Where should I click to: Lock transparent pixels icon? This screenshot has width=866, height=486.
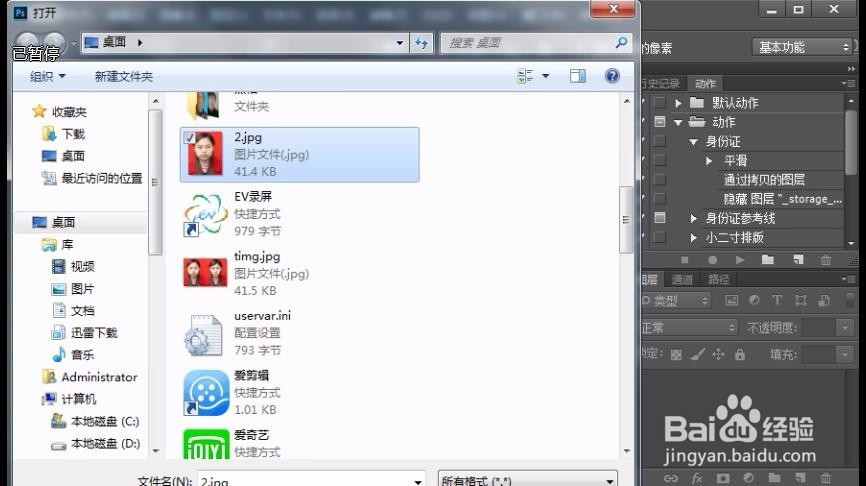[676, 355]
